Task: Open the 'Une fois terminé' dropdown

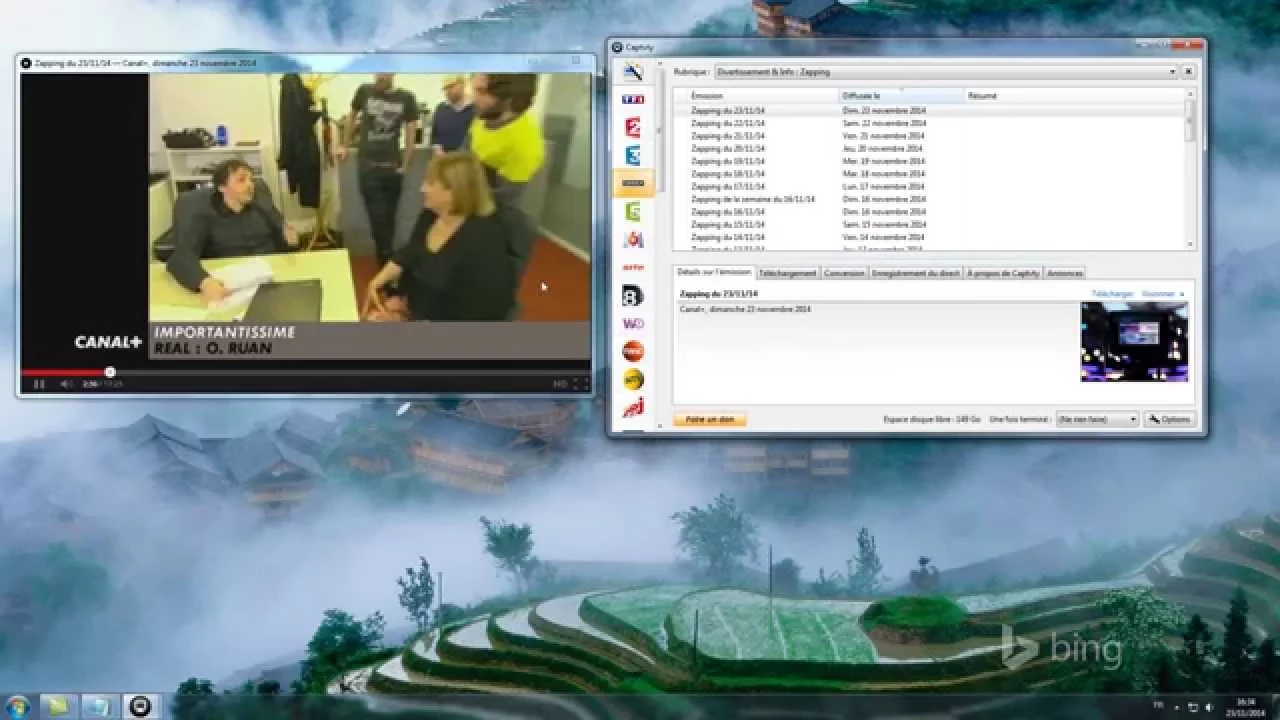Action: (x=1097, y=420)
